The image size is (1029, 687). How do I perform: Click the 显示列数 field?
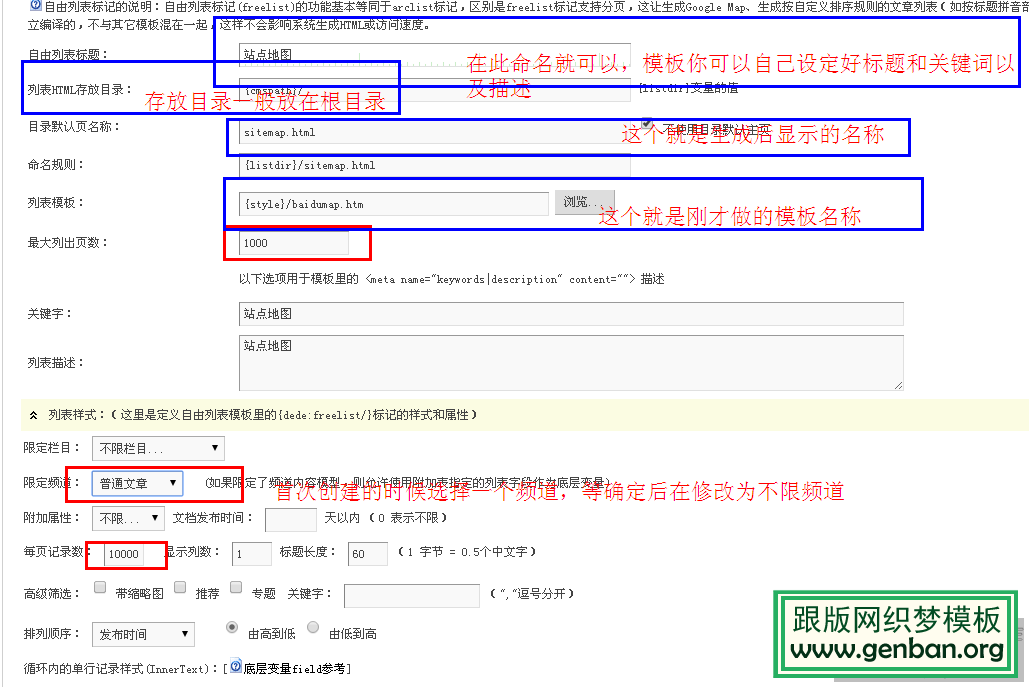(x=252, y=554)
